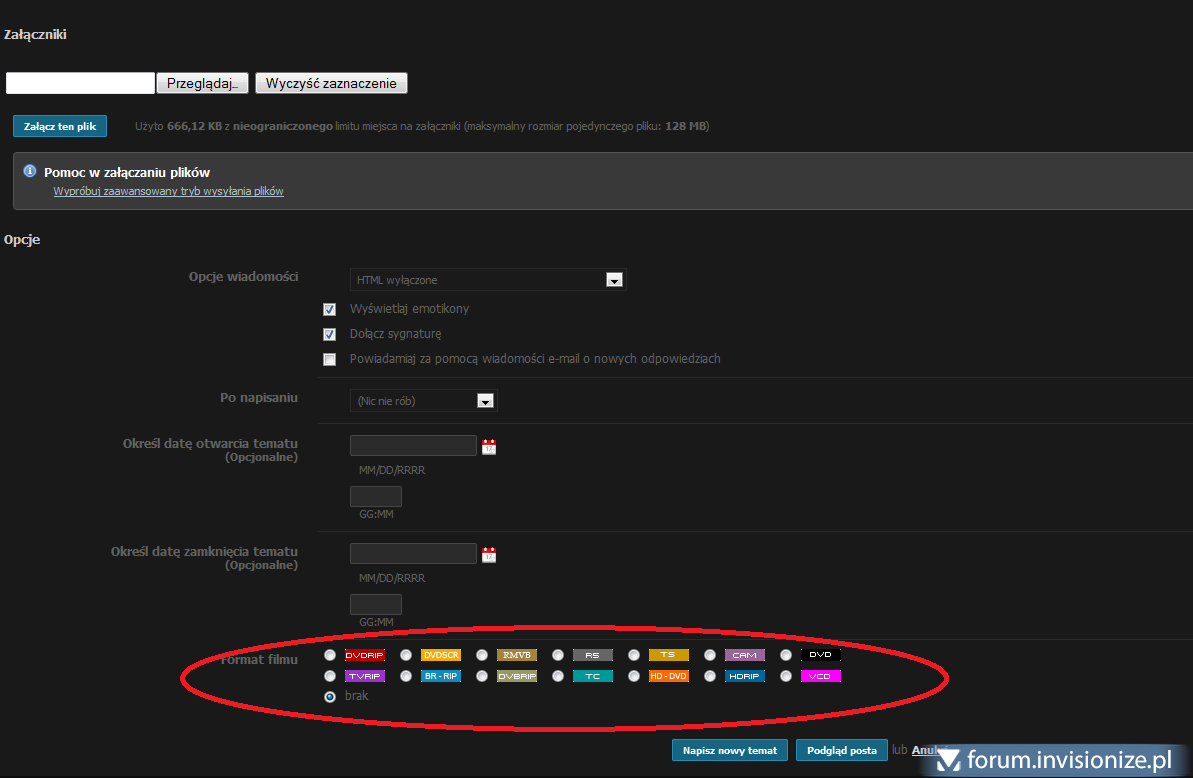Click the topic opening date input field
The height and width of the screenshot is (778, 1193).
coord(413,446)
